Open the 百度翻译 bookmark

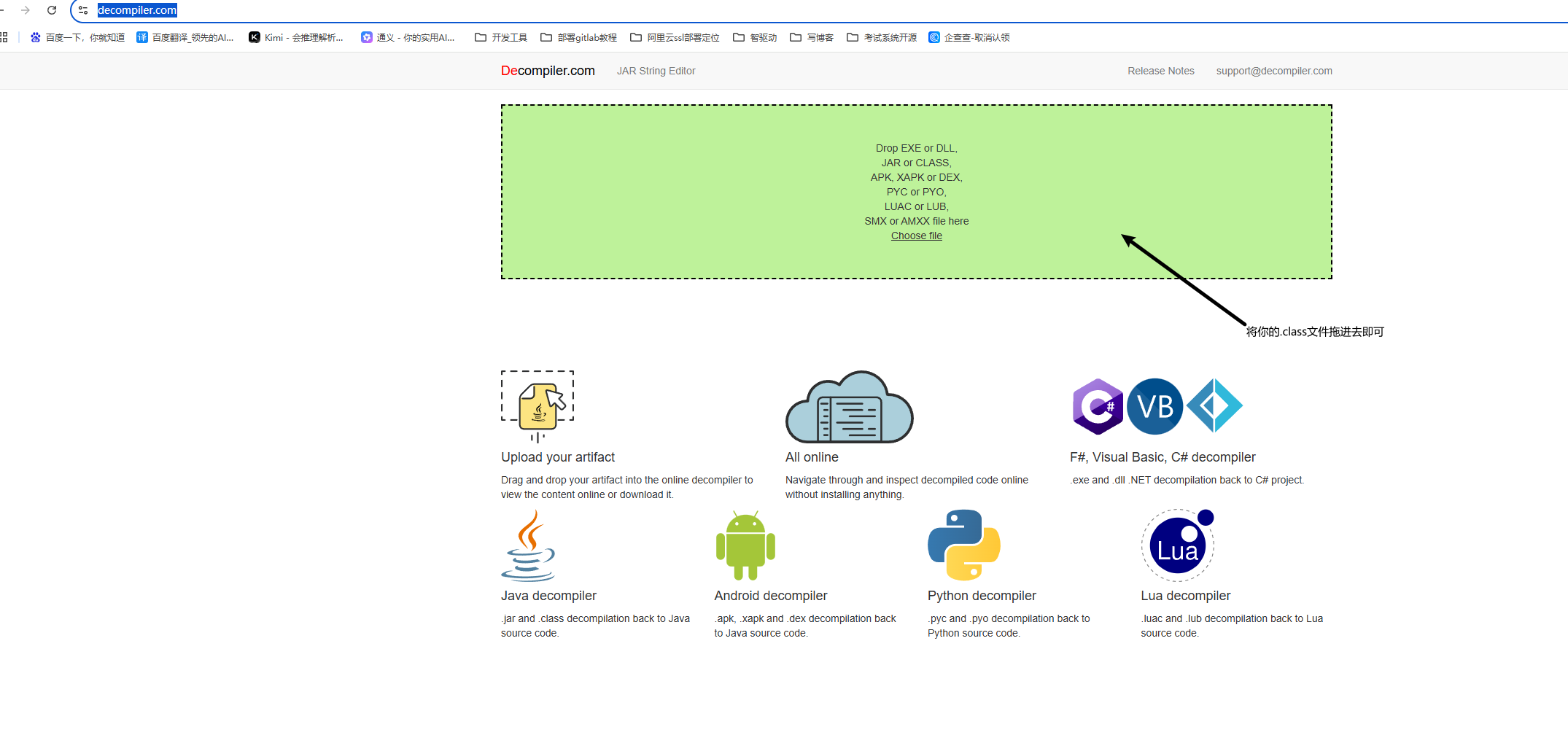click(x=185, y=37)
